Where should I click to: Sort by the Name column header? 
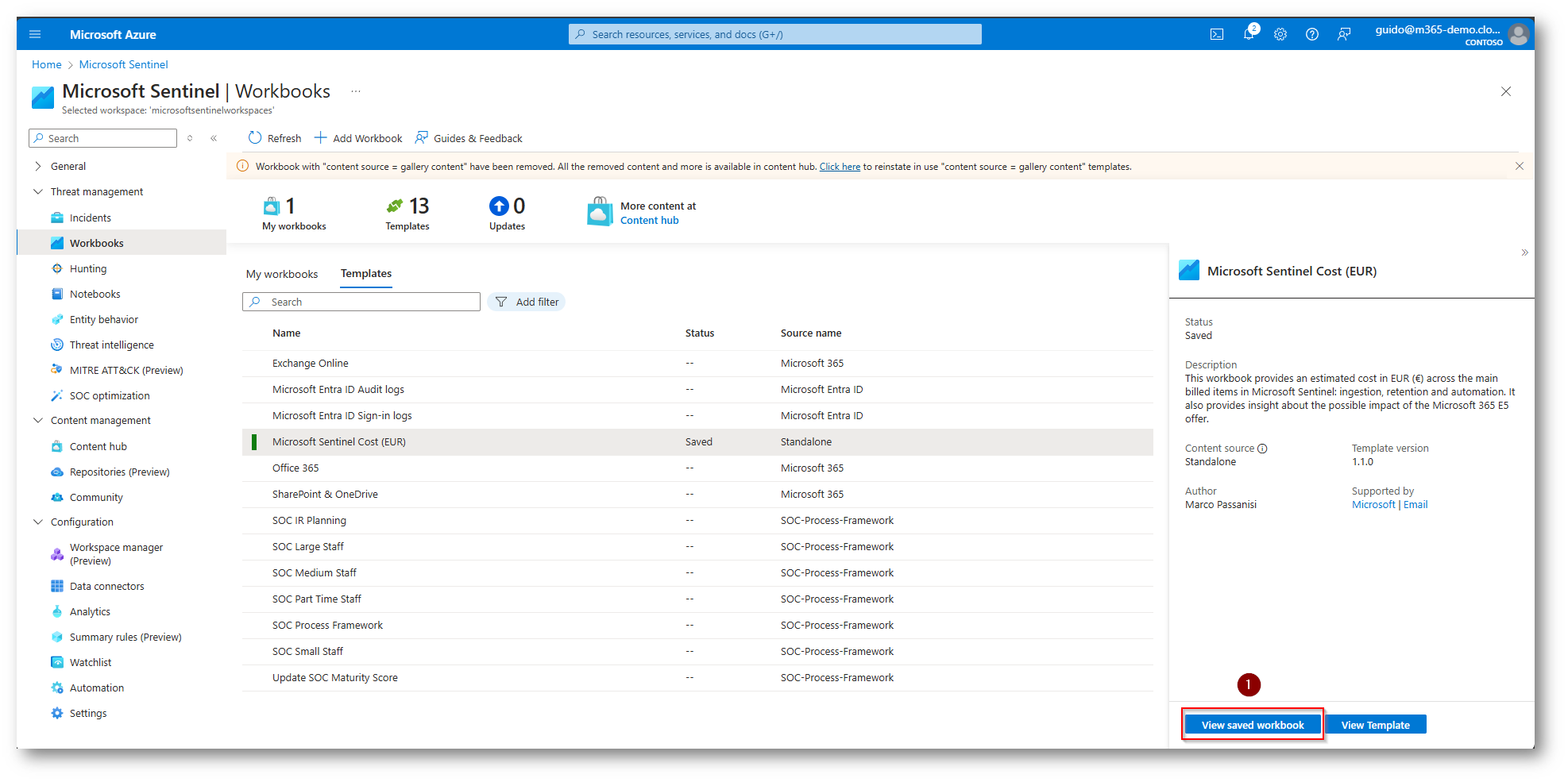point(287,333)
